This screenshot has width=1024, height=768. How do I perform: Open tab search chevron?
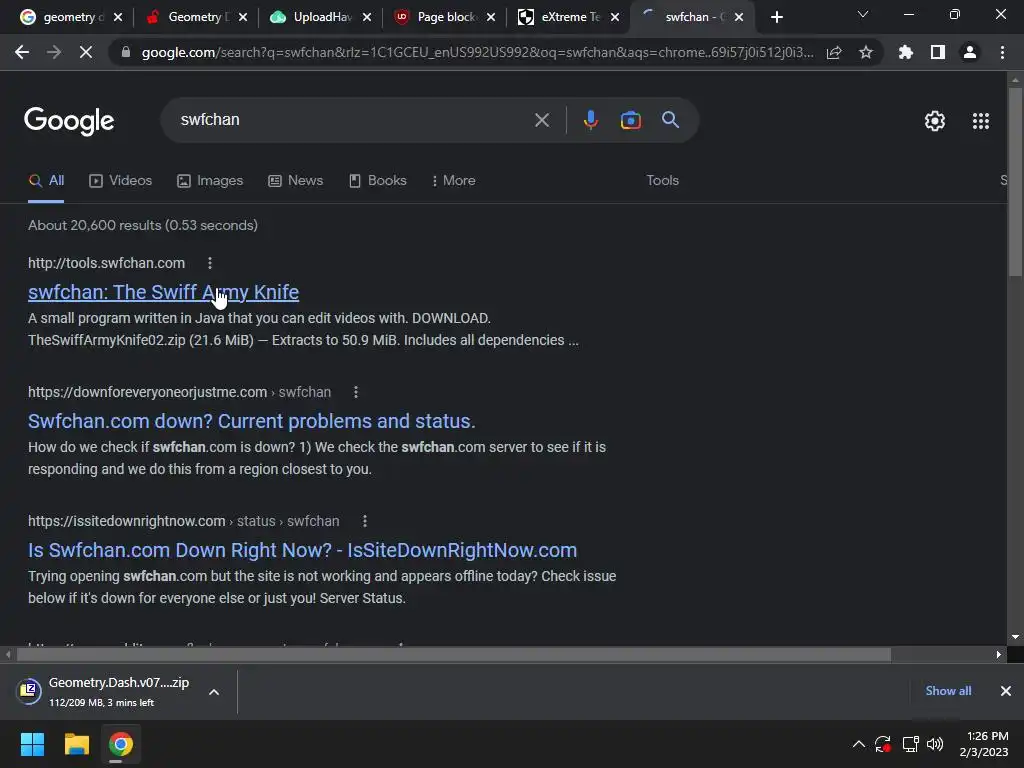point(863,14)
